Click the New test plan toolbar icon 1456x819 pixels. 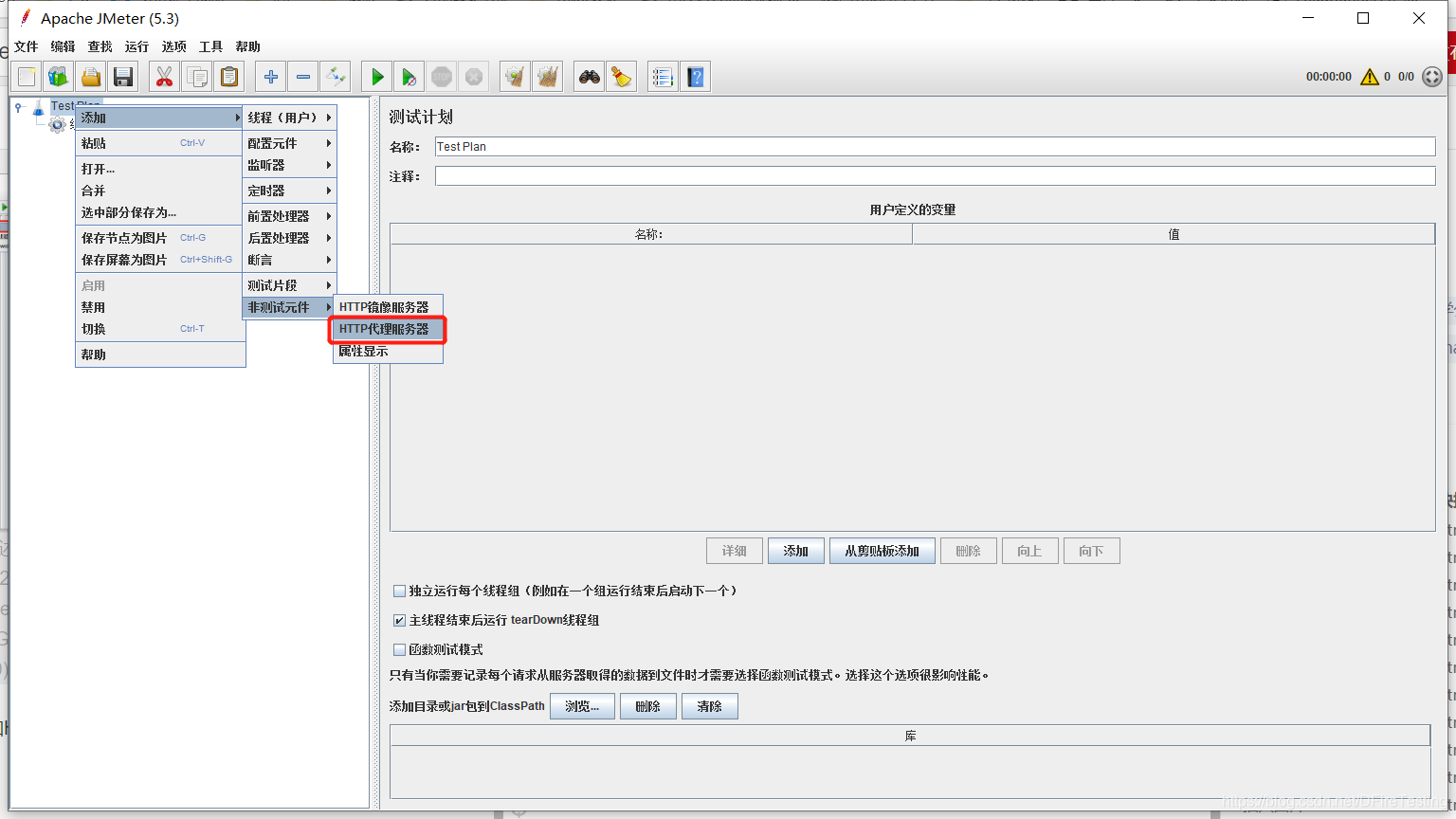[27, 77]
